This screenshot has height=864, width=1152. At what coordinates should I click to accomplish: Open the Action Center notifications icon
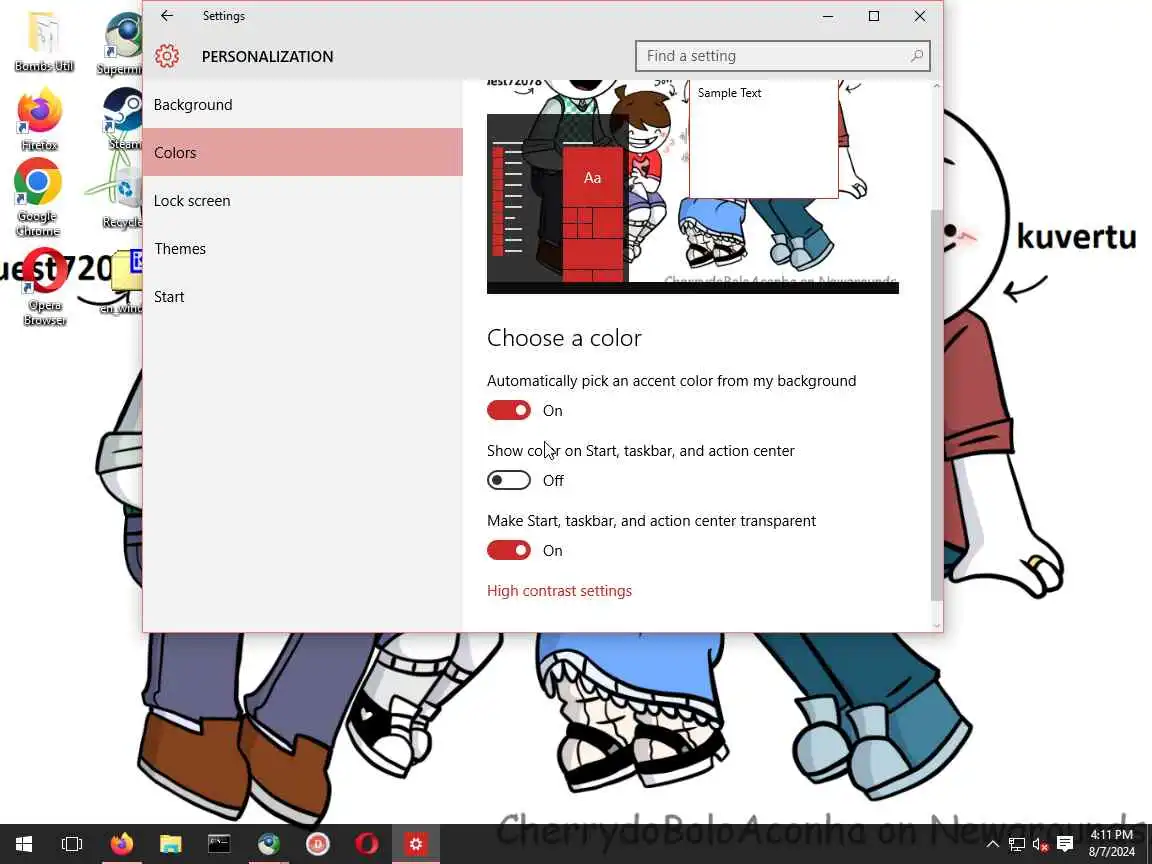pyautogui.click(x=1065, y=844)
